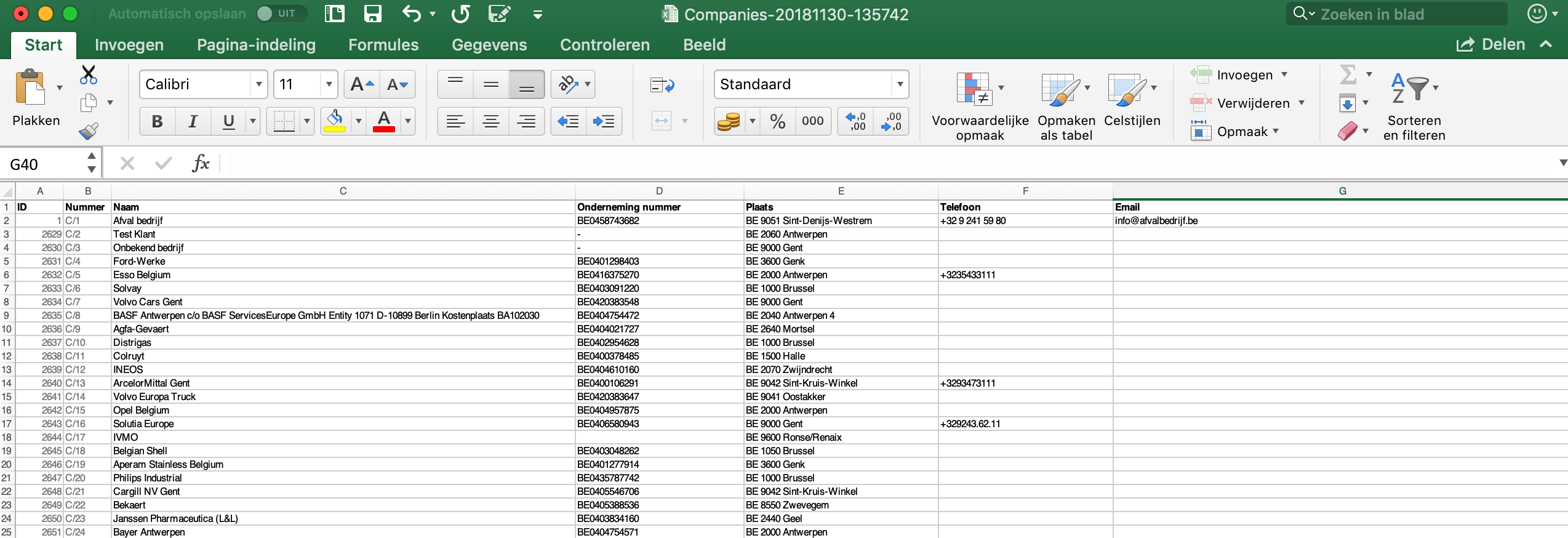Click the Clear eraser icon
Viewport: 1568px width, 538px height.
[x=1348, y=130]
